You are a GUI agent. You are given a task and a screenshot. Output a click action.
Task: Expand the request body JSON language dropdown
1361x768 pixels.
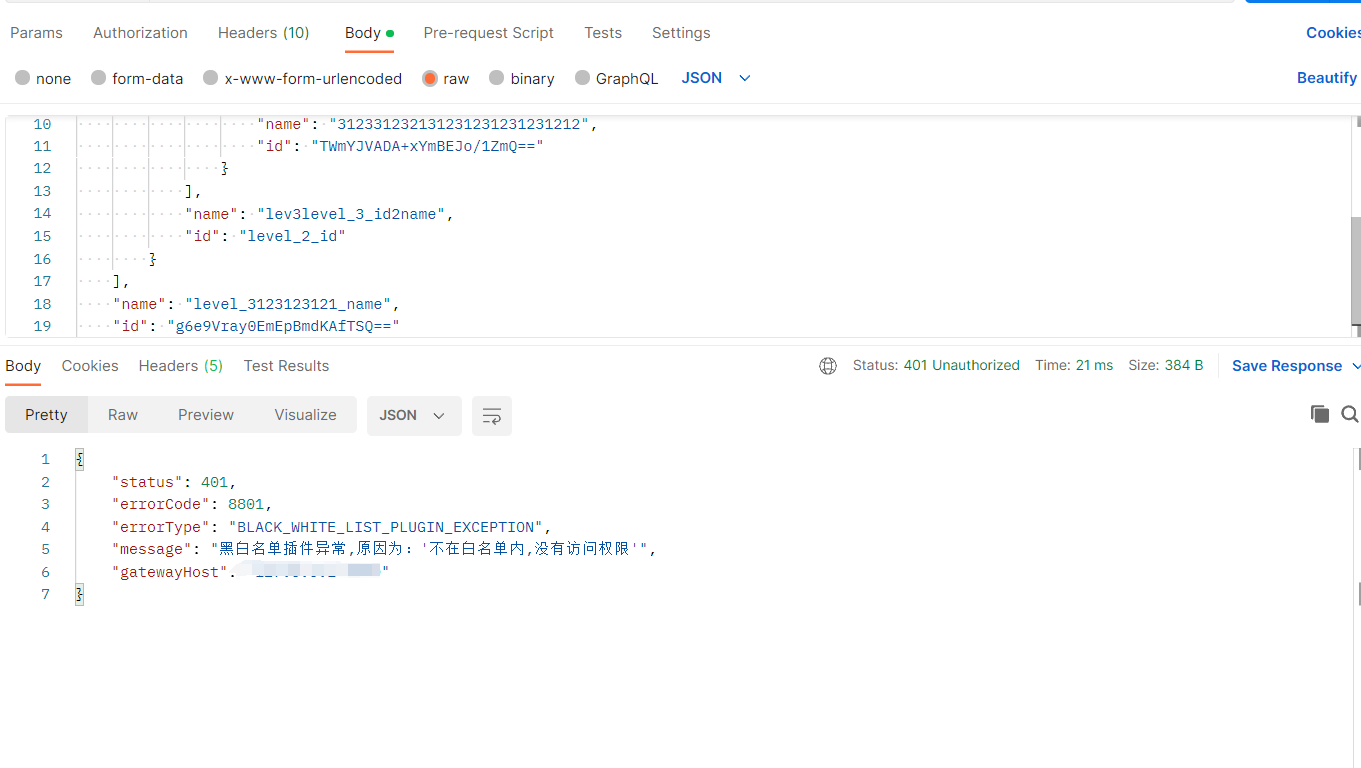716,78
